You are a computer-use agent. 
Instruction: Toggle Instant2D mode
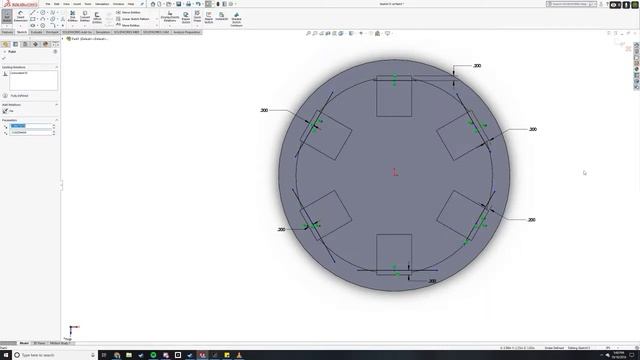[x=222, y=16]
